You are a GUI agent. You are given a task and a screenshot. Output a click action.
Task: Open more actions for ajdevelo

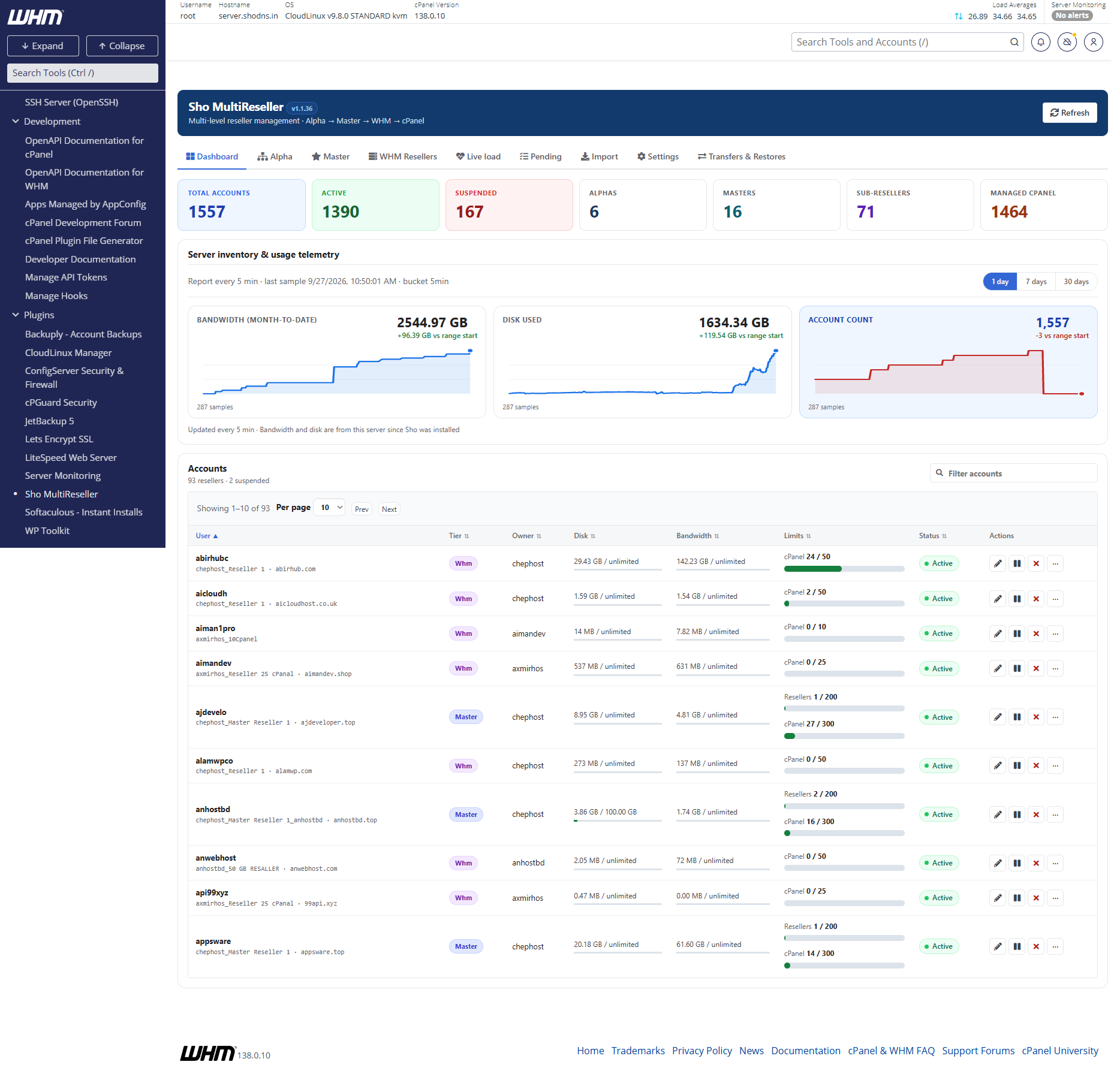(x=1055, y=717)
